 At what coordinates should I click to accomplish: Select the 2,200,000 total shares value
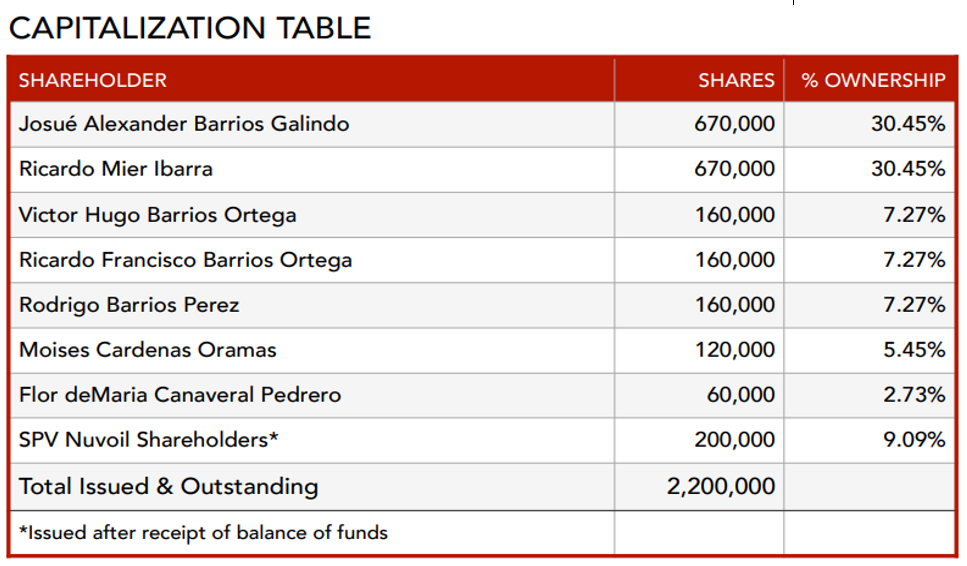pyautogui.click(x=720, y=487)
